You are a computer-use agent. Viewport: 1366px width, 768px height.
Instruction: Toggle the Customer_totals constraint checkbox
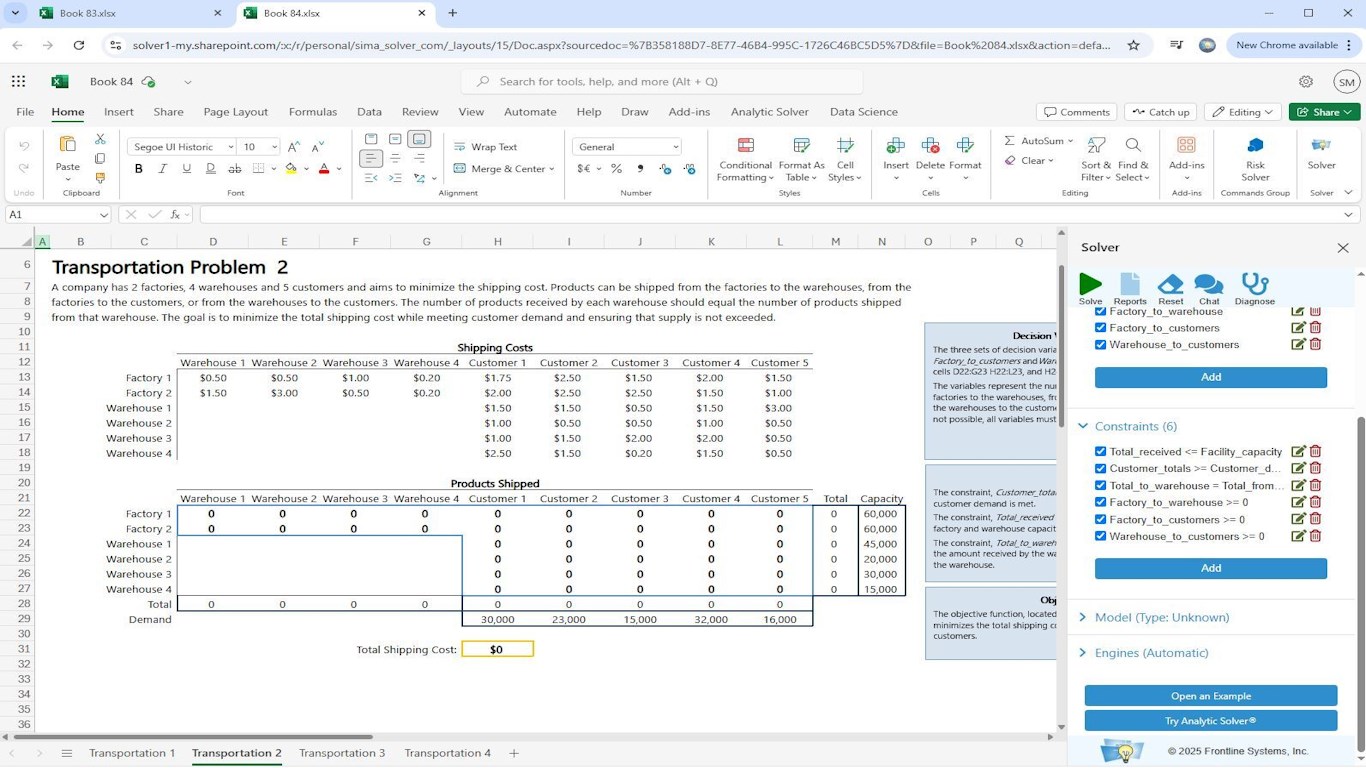(x=1101, y=469)
